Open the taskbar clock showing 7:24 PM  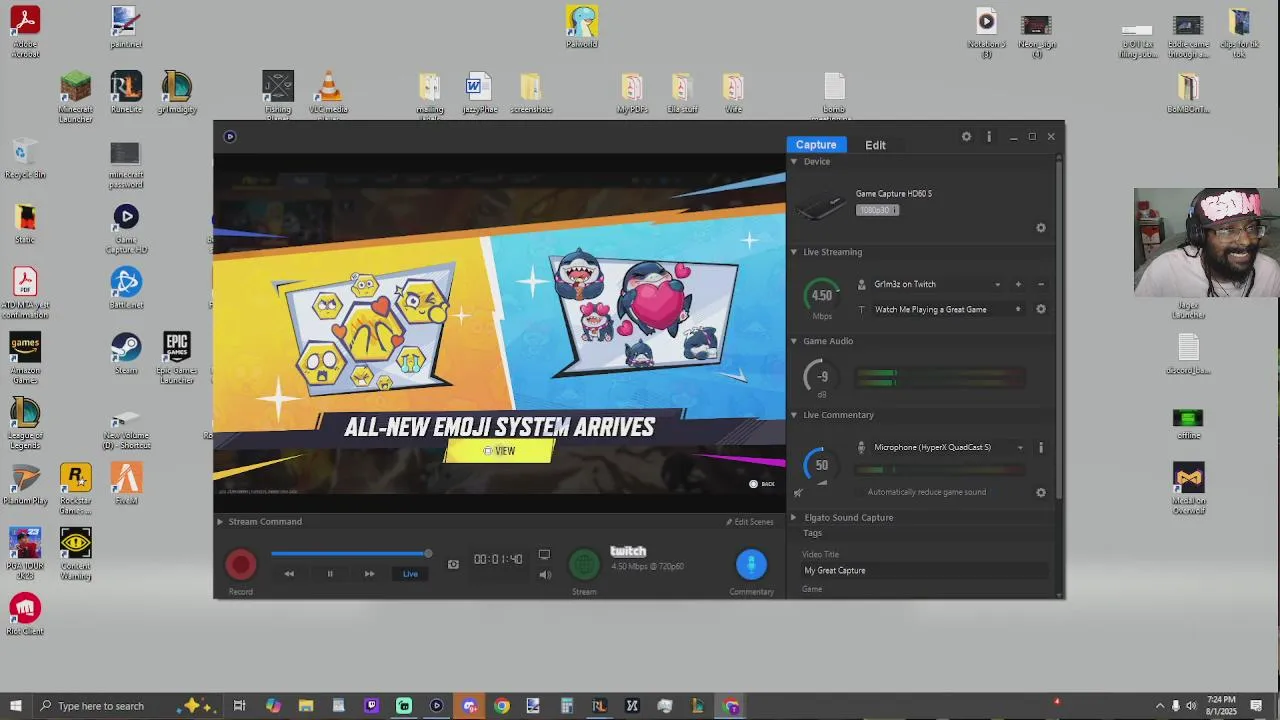[1221, 706]
